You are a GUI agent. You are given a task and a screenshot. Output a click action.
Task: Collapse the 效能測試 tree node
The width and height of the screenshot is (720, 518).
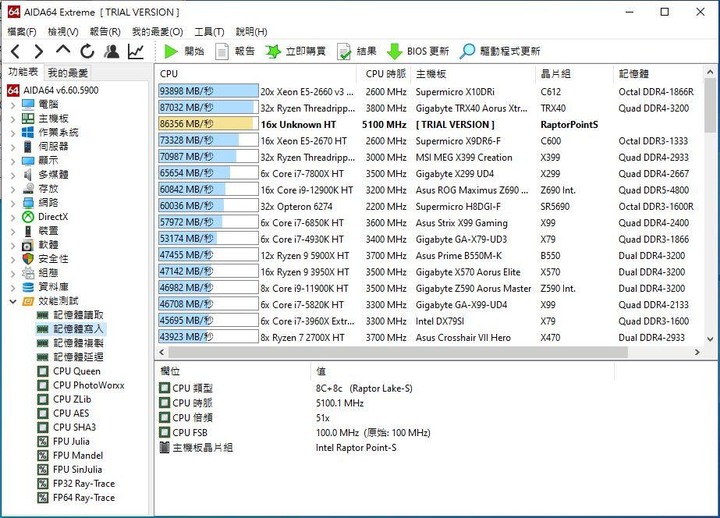point(12,301)
